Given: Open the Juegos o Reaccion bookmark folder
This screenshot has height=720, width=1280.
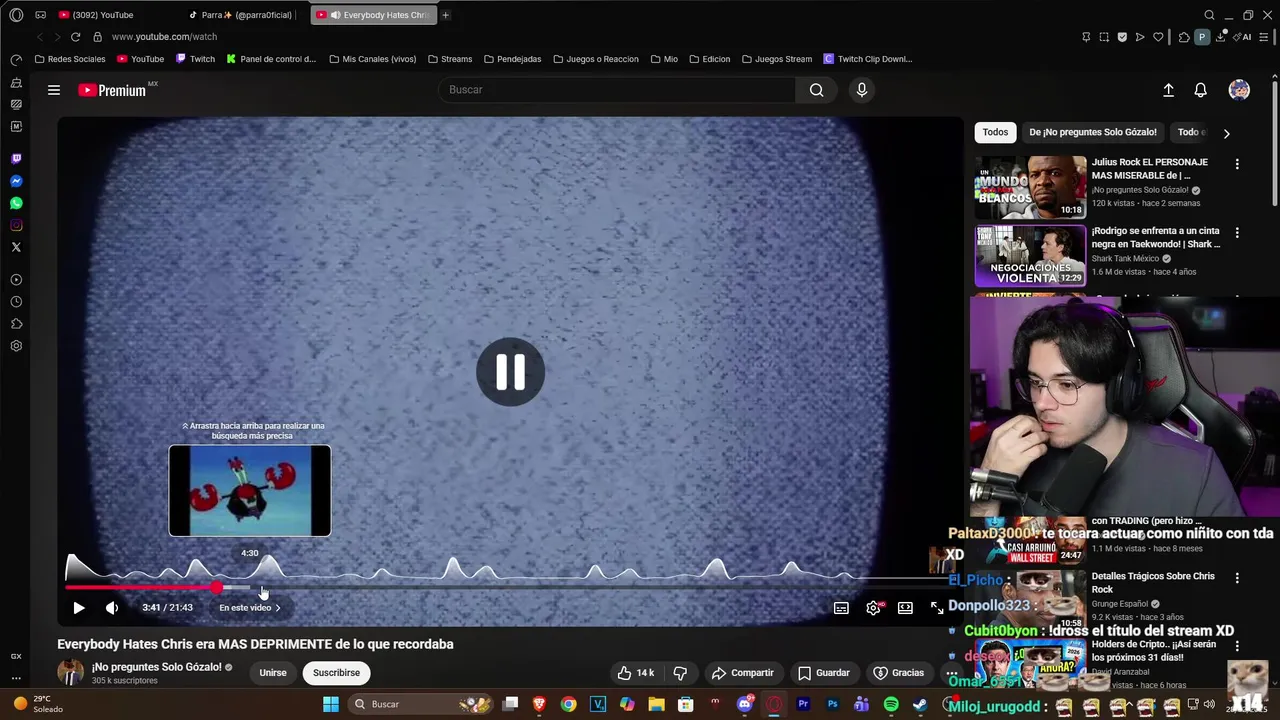Looking at the screenshot, I should pyautogui.click(x=595, y=59).
